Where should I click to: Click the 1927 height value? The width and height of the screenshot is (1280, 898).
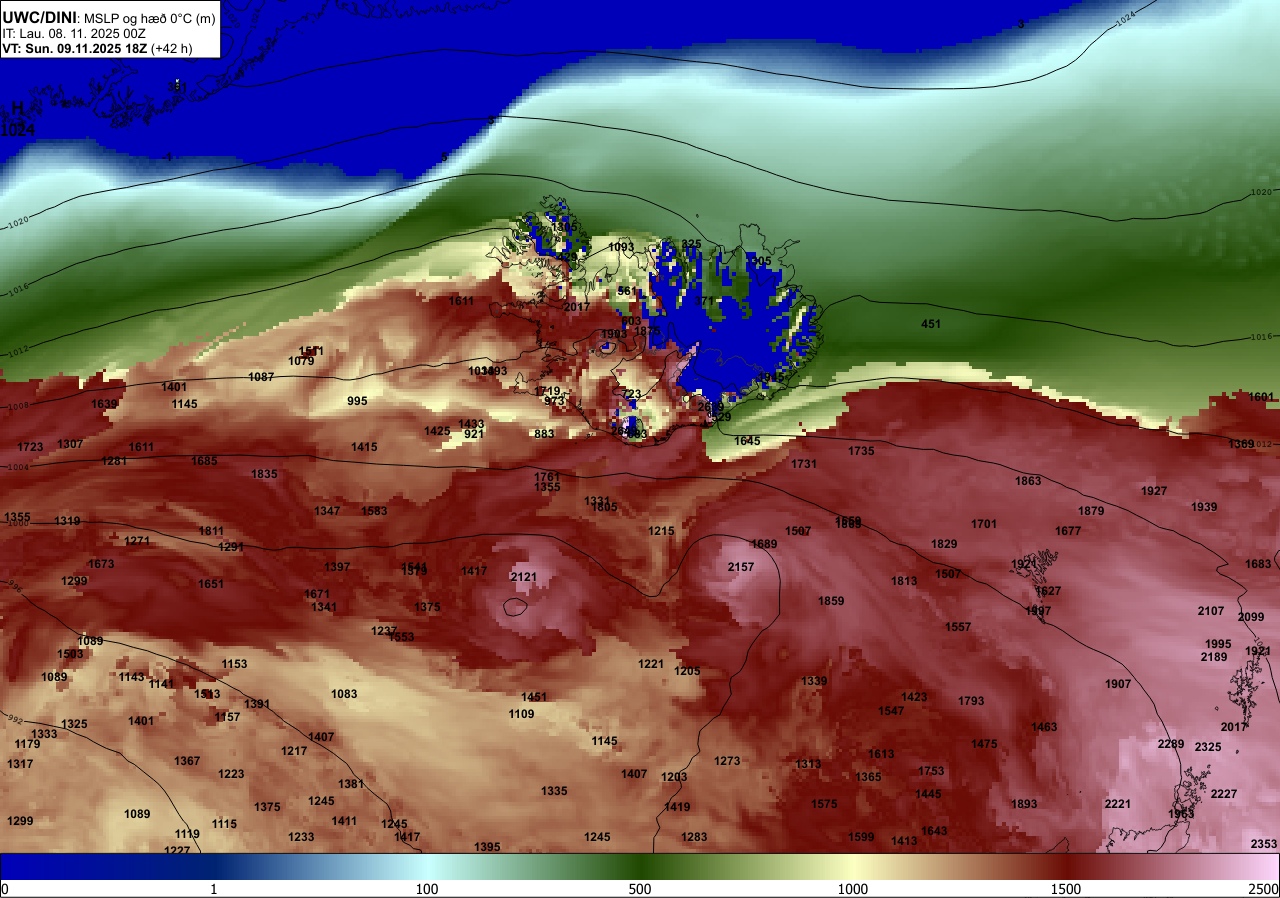pyautogui.click(x=1154, y=491)
